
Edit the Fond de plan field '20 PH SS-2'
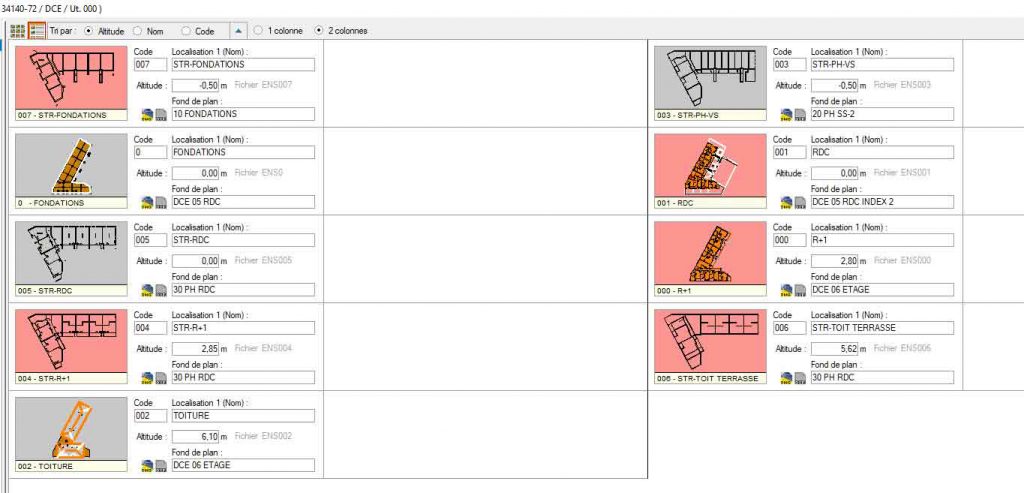(x=881, y=114)
